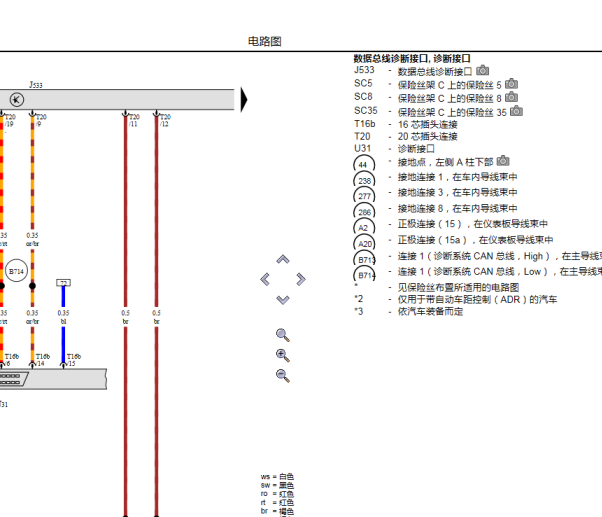Pan the diagram up with the up arrow
Image resolution: width=602 pixels, height=517 pixels.
click(283, 259)
